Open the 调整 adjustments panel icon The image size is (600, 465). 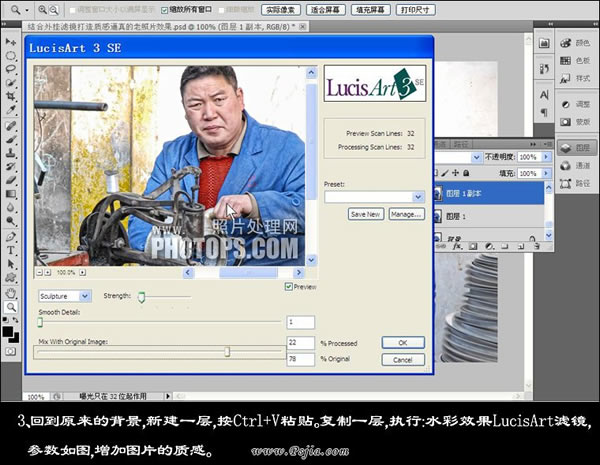[565, 104]
